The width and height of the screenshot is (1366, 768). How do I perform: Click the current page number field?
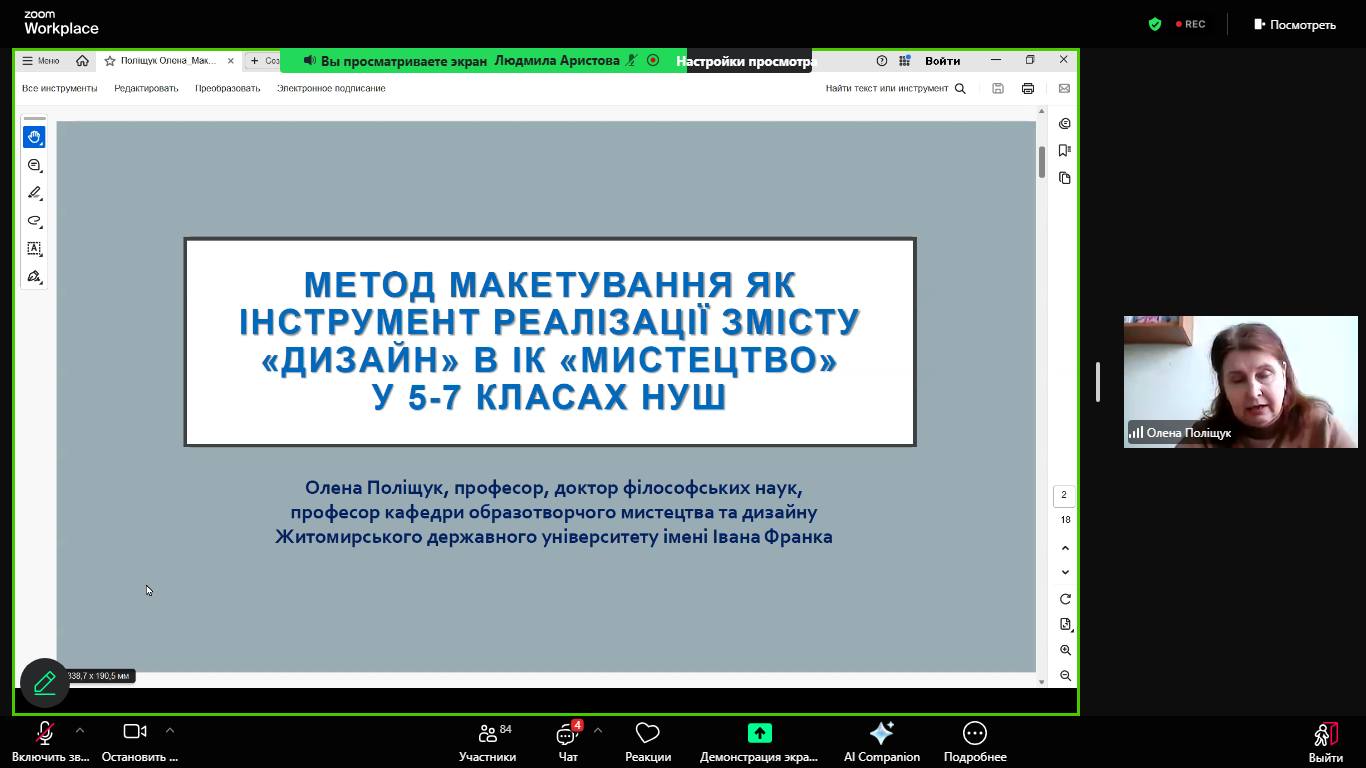pyautogui.click(x=1064, y=495)
